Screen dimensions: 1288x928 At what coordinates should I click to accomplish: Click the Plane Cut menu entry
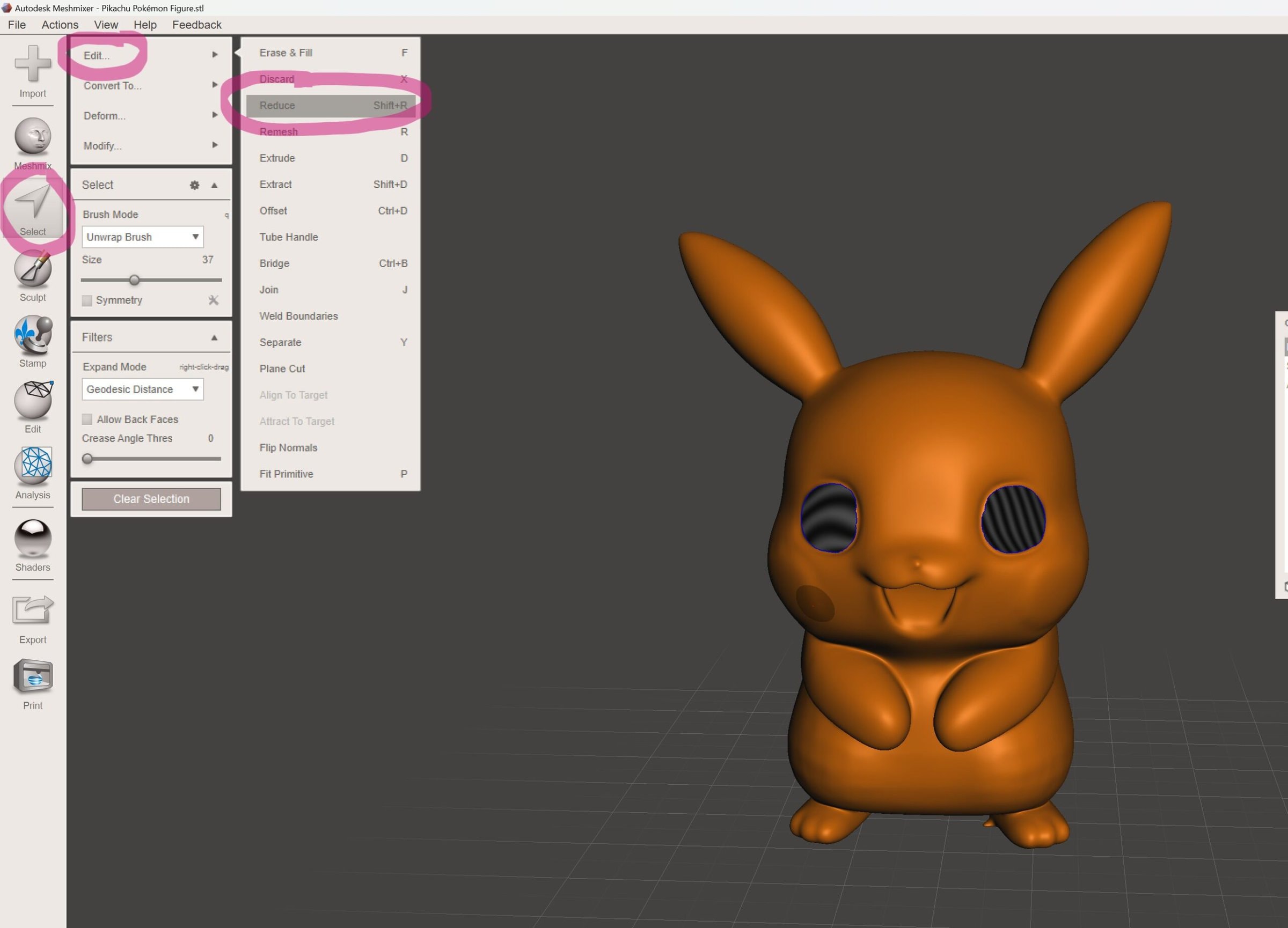click(282, 369)
